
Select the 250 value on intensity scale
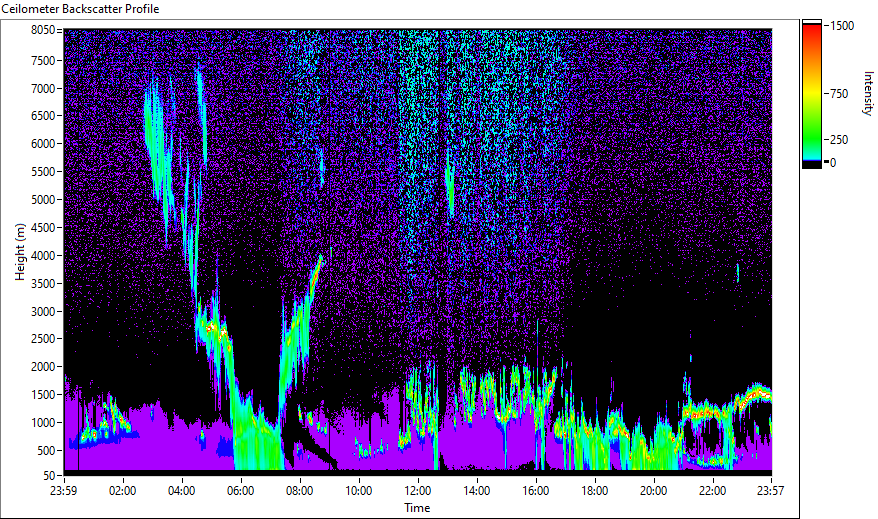[x=839, y=140]
